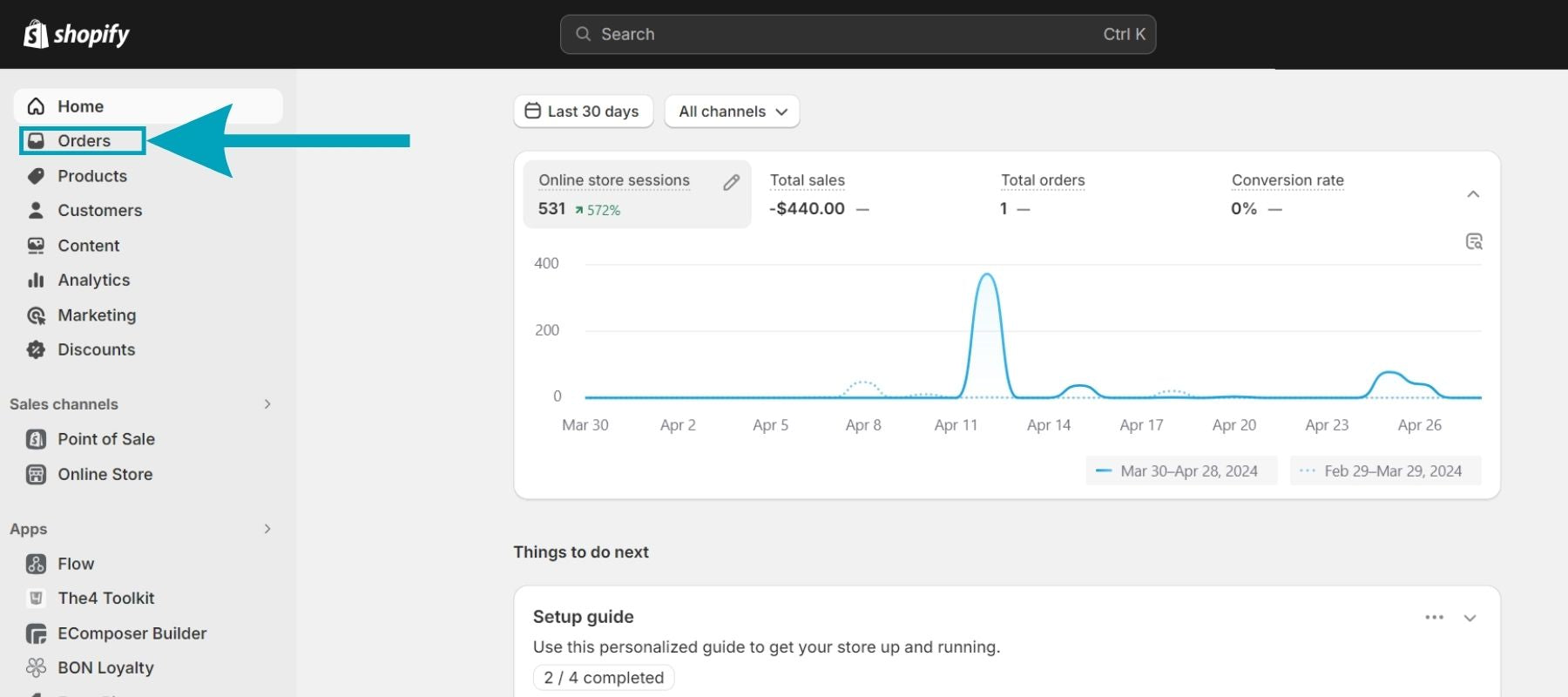Viewport: 1568px width, 697px height.
Task: Select the Online store sessions metric
Action: pos(637,194)
